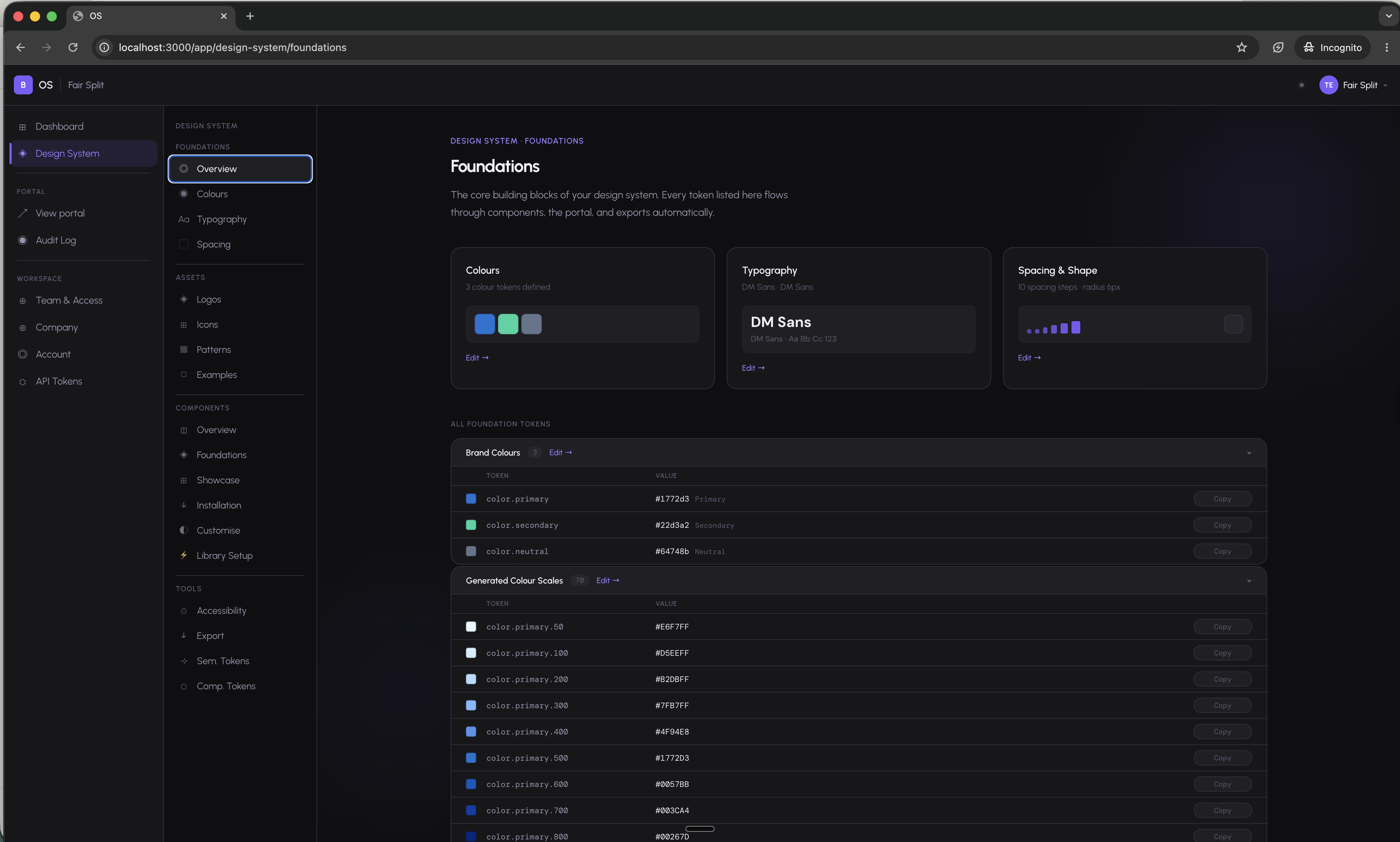Bookmark this page with the star icon
This screenshot has width=1400, height=842.
pos(1242,48)
